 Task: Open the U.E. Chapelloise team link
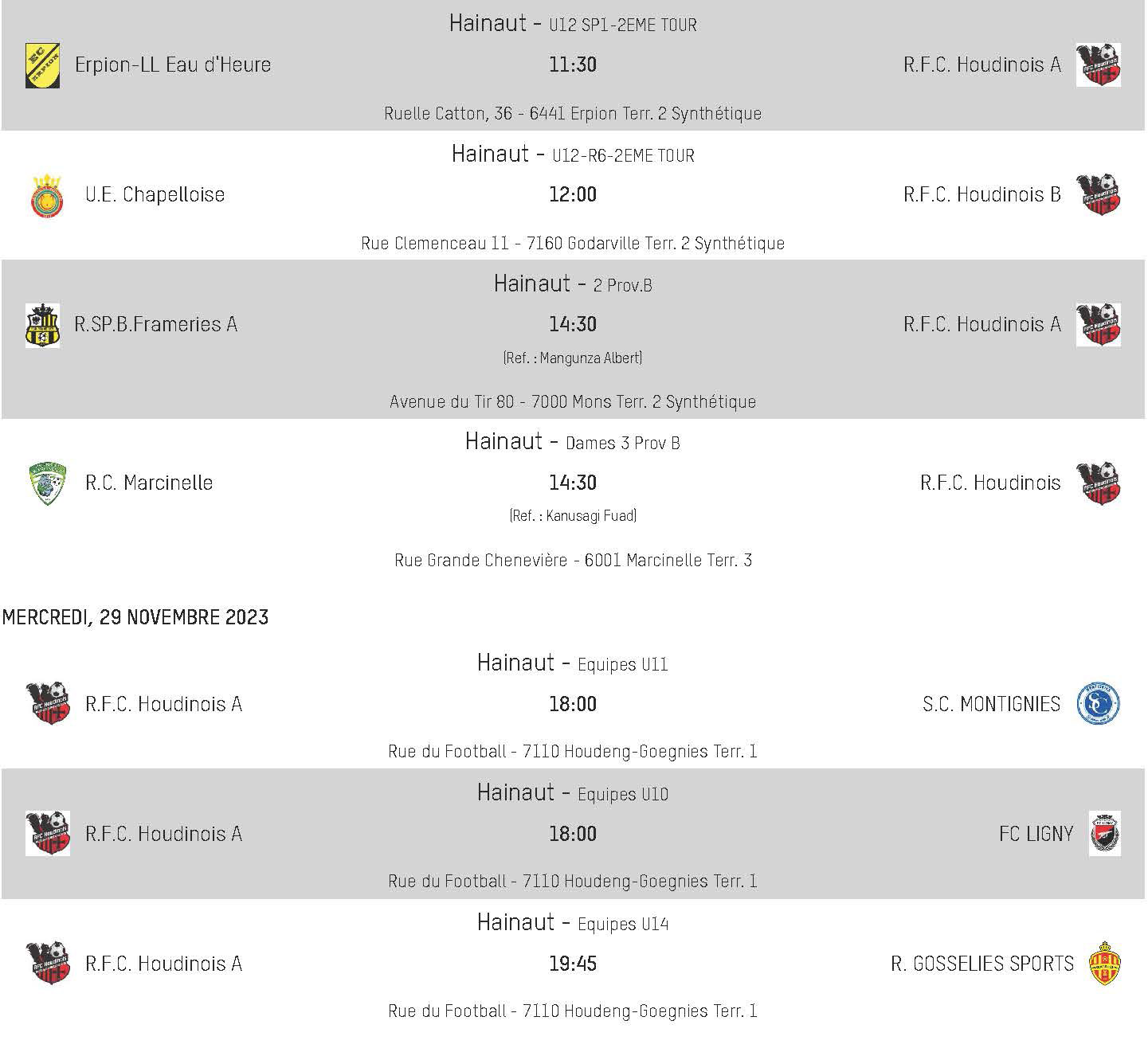click(x=155, y=194)
